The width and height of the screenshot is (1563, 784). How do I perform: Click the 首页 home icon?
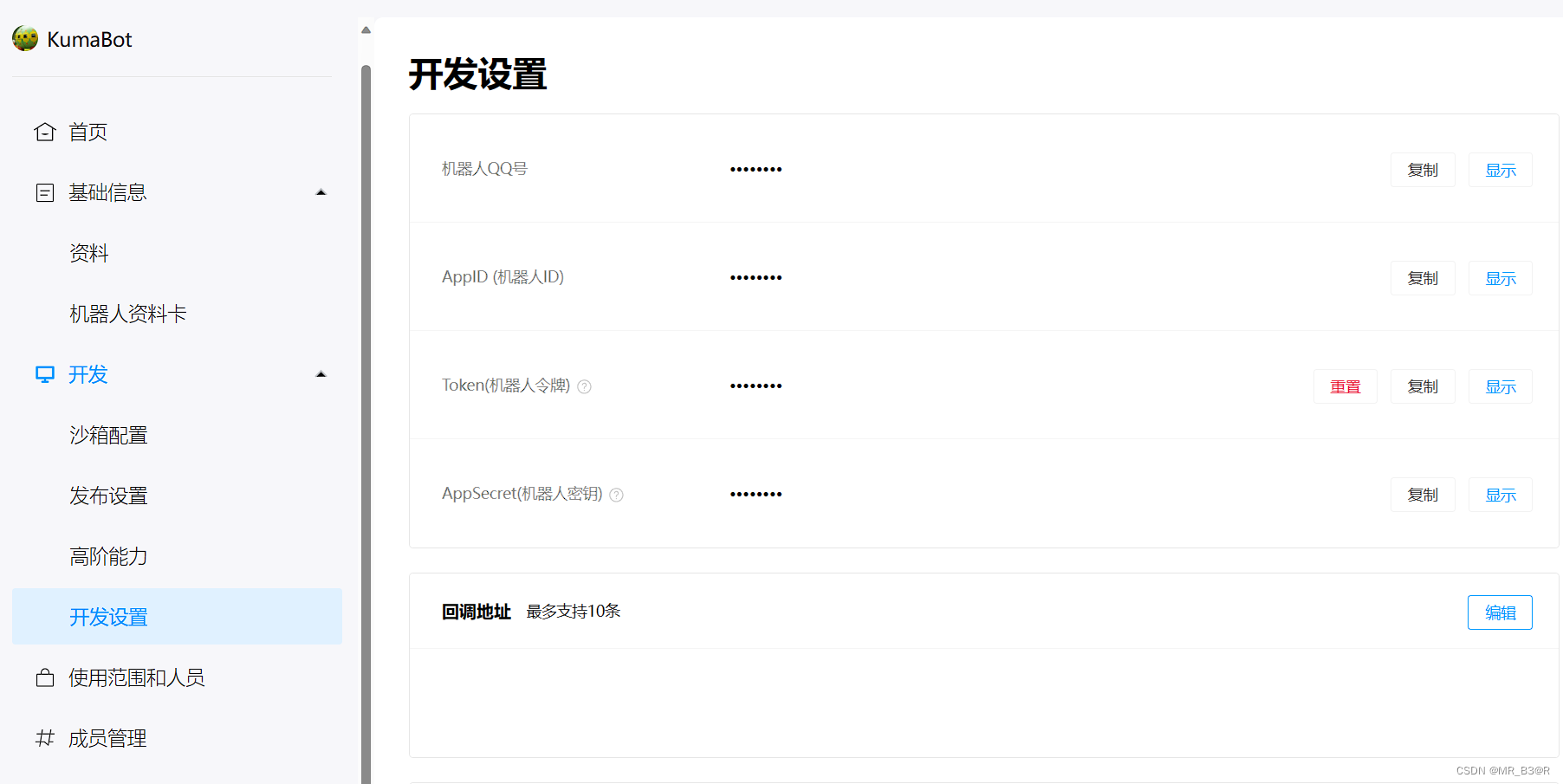click(45, 131)
